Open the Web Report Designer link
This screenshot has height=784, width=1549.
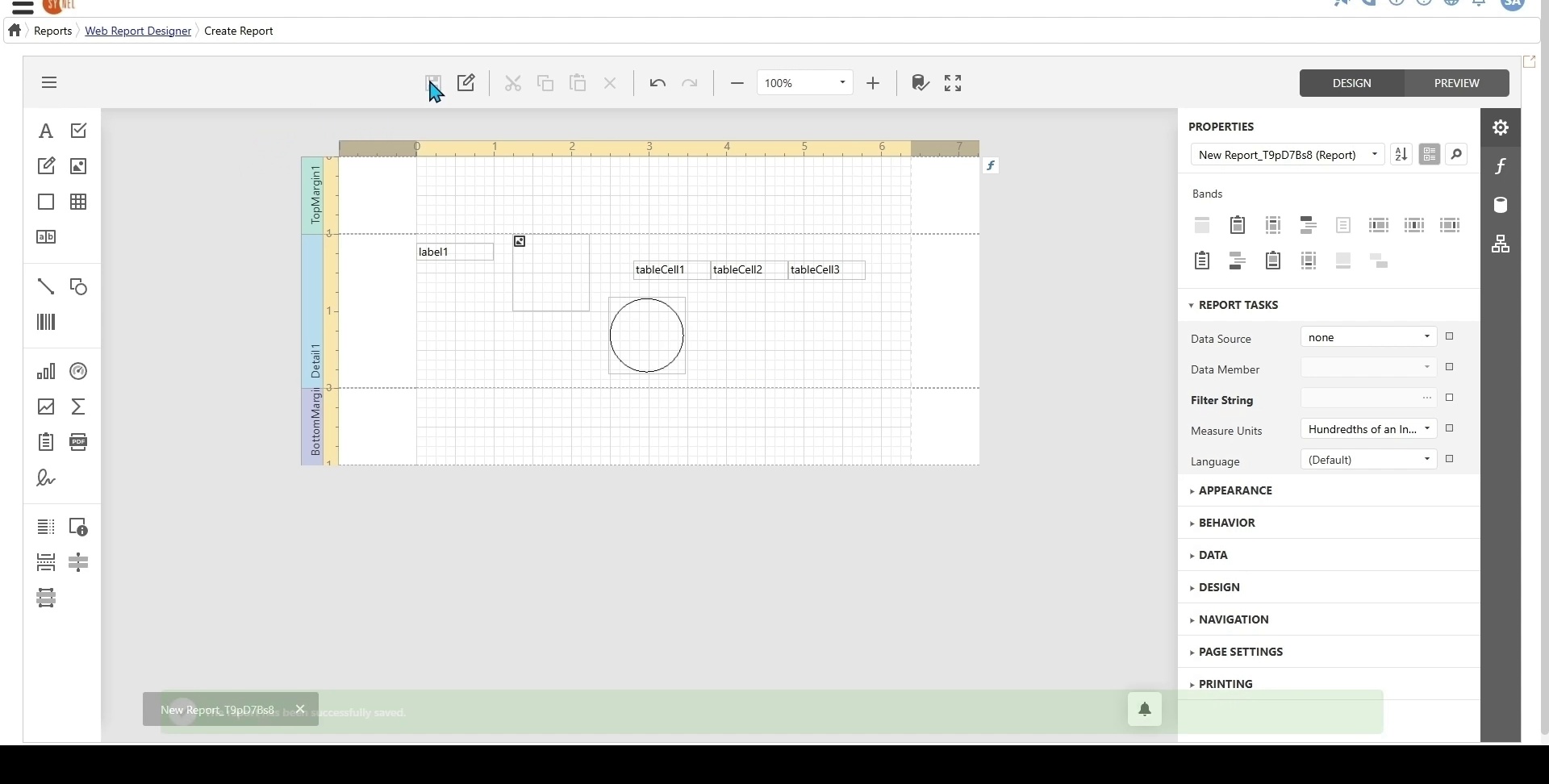(x=138, y=31)
